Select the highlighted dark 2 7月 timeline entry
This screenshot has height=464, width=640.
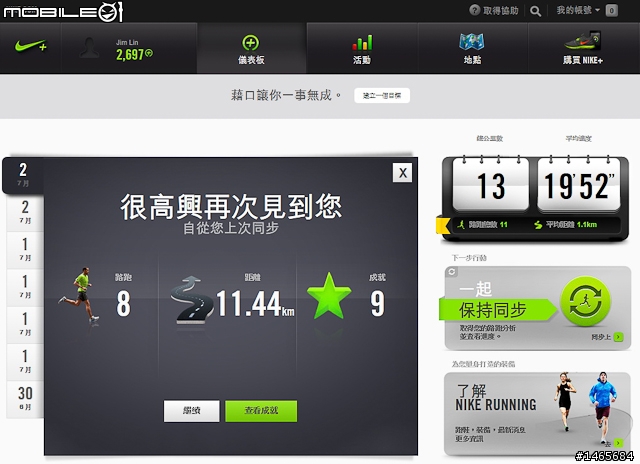(x=23, y=175)
